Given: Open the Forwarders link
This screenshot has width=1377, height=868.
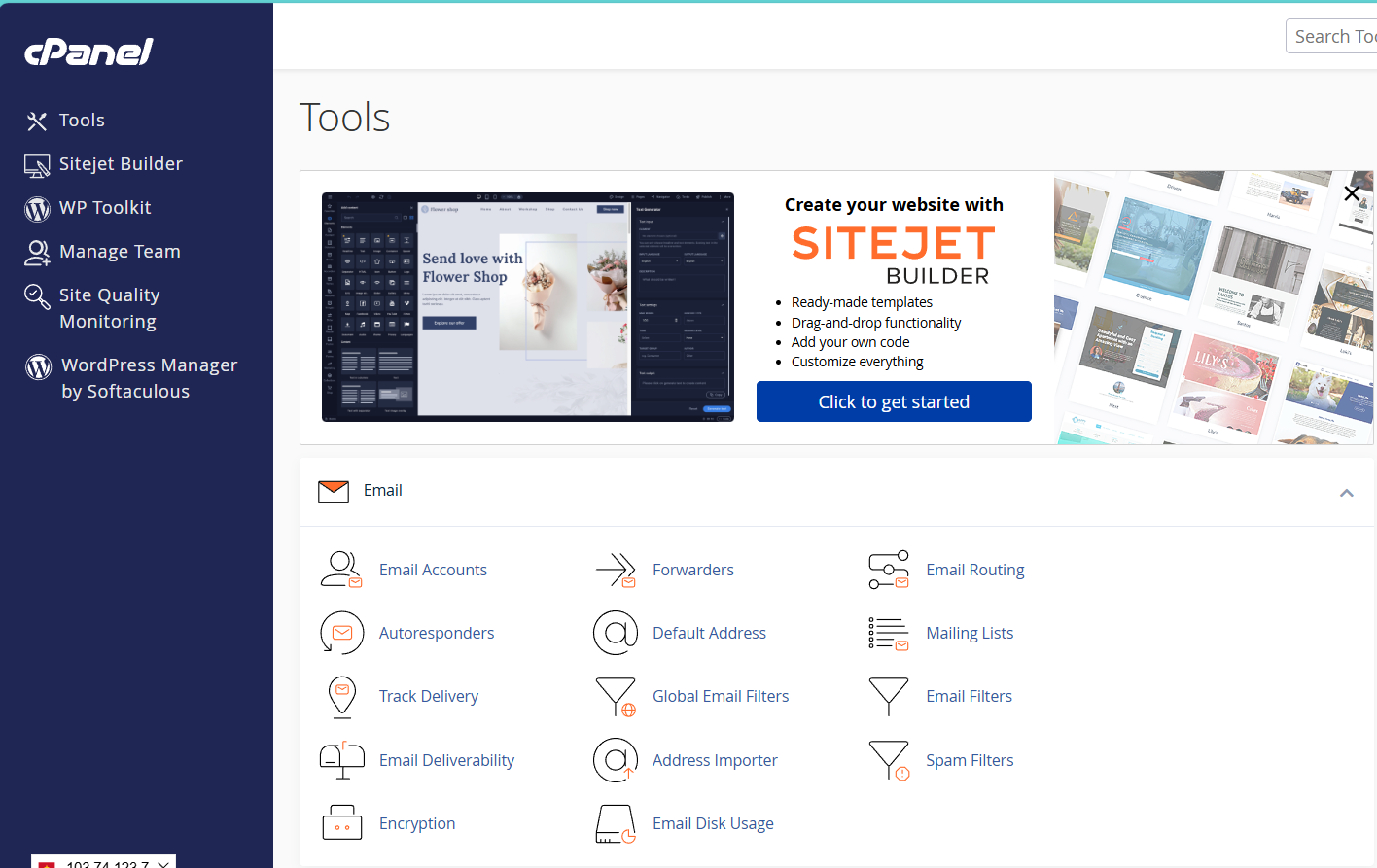Looking at the screenshot, I should click(693, 570).
